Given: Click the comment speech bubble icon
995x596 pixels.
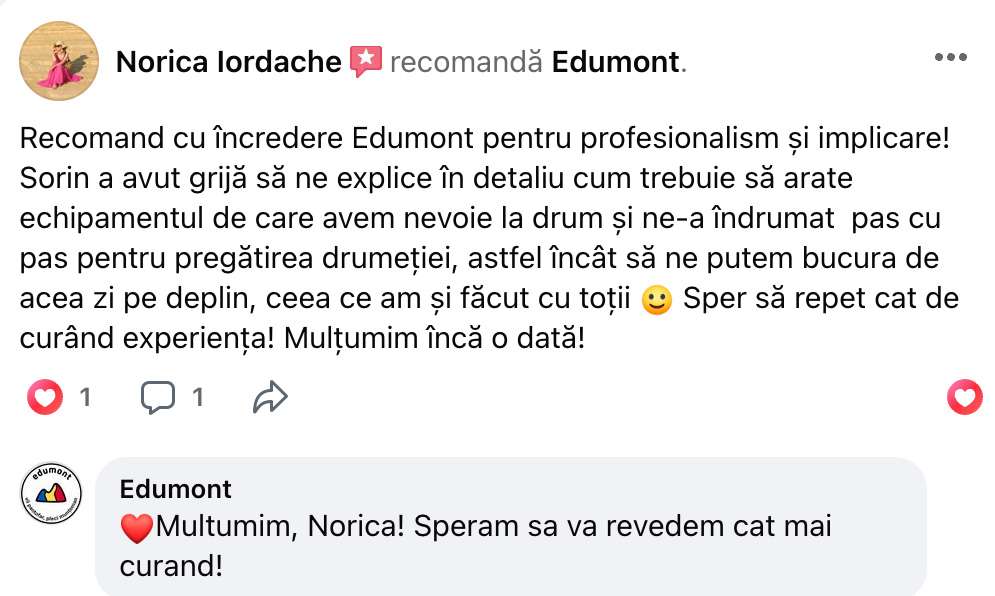Looking at the screenshot, I should (x=158, y=398).
